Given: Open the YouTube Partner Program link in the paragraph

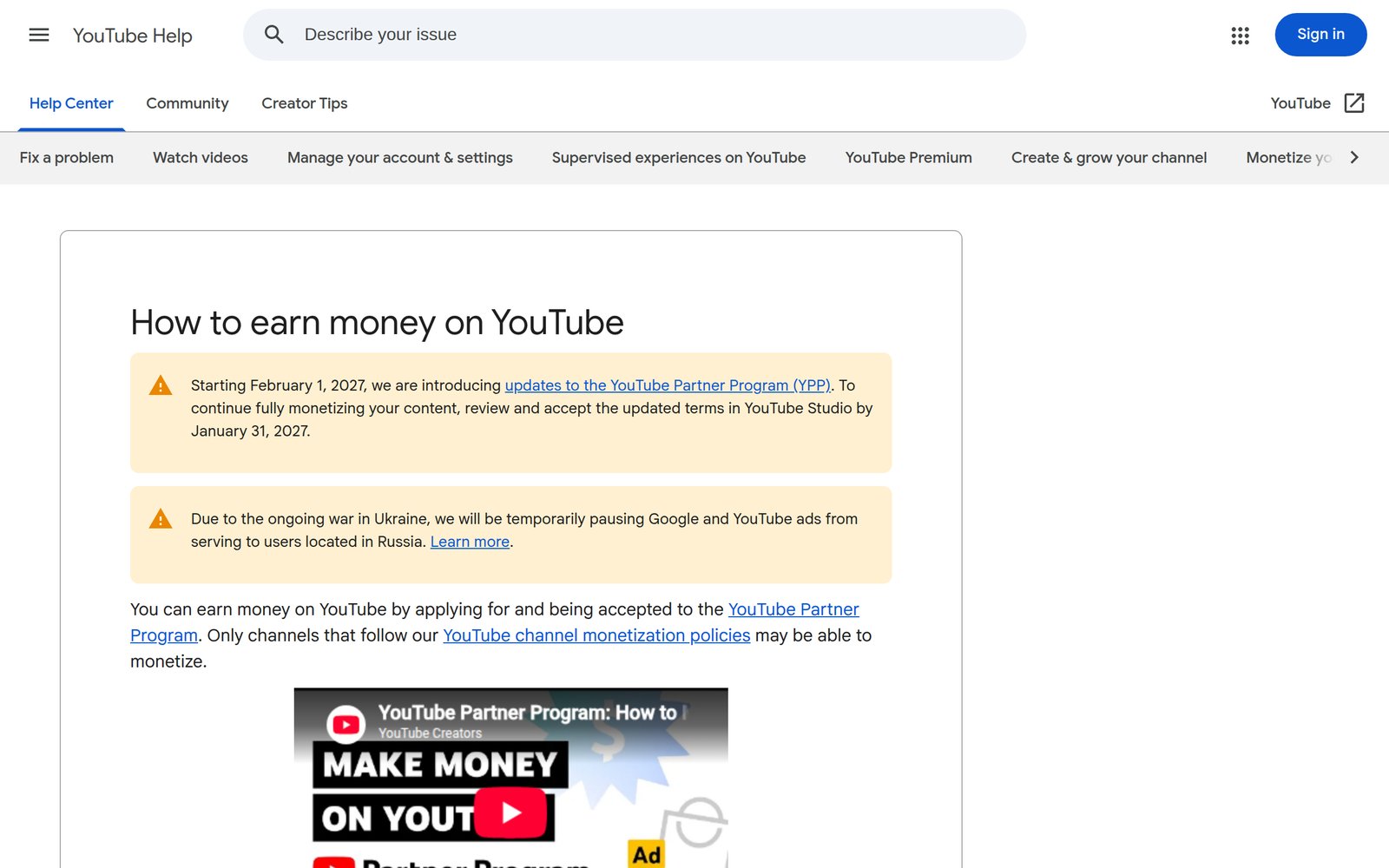Looking at the screenshot, I should click(x=793, y=609).
